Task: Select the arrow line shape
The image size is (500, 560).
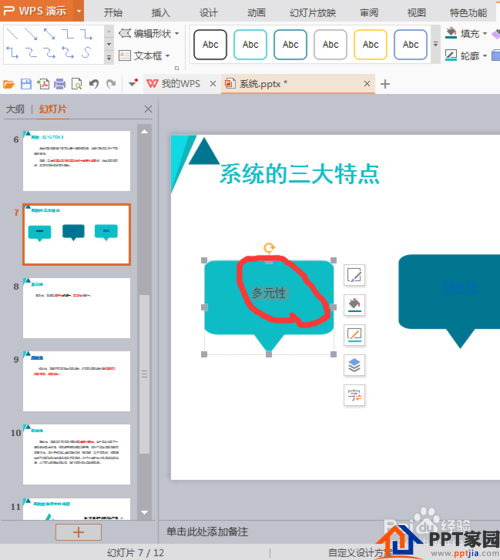Action: click(x=31, y=34)
